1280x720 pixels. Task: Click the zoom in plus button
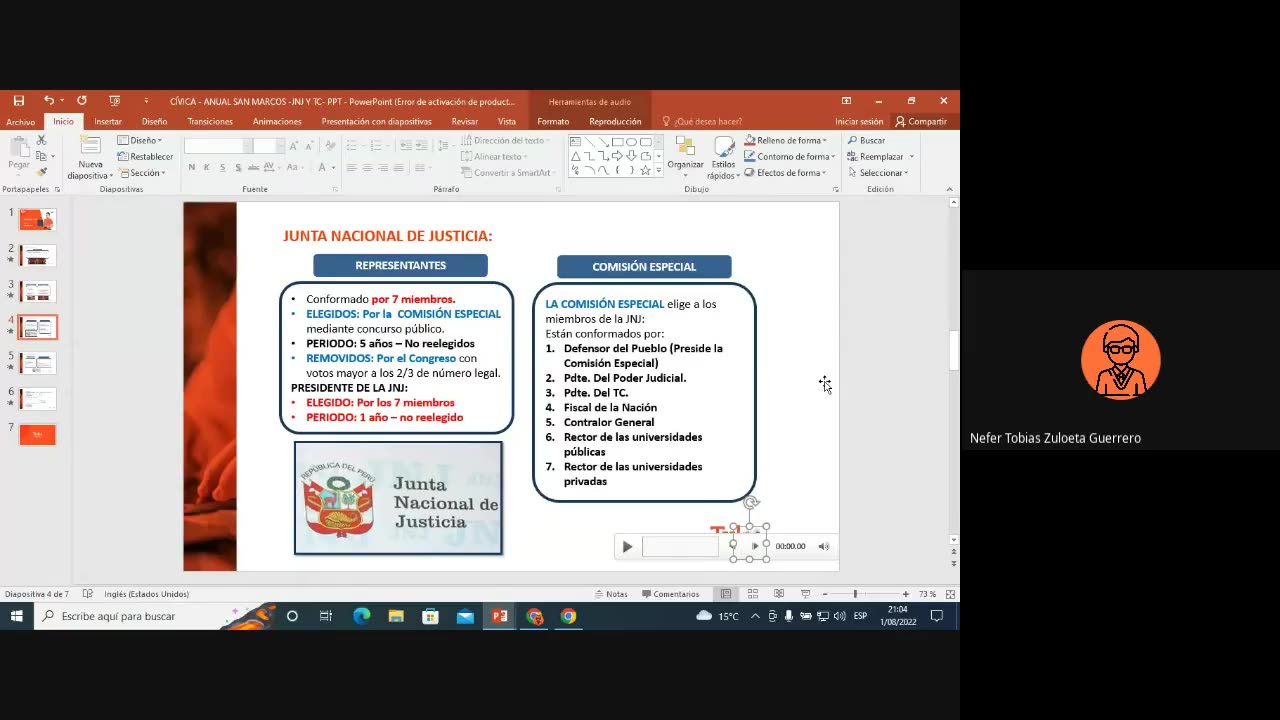[906, 594]
